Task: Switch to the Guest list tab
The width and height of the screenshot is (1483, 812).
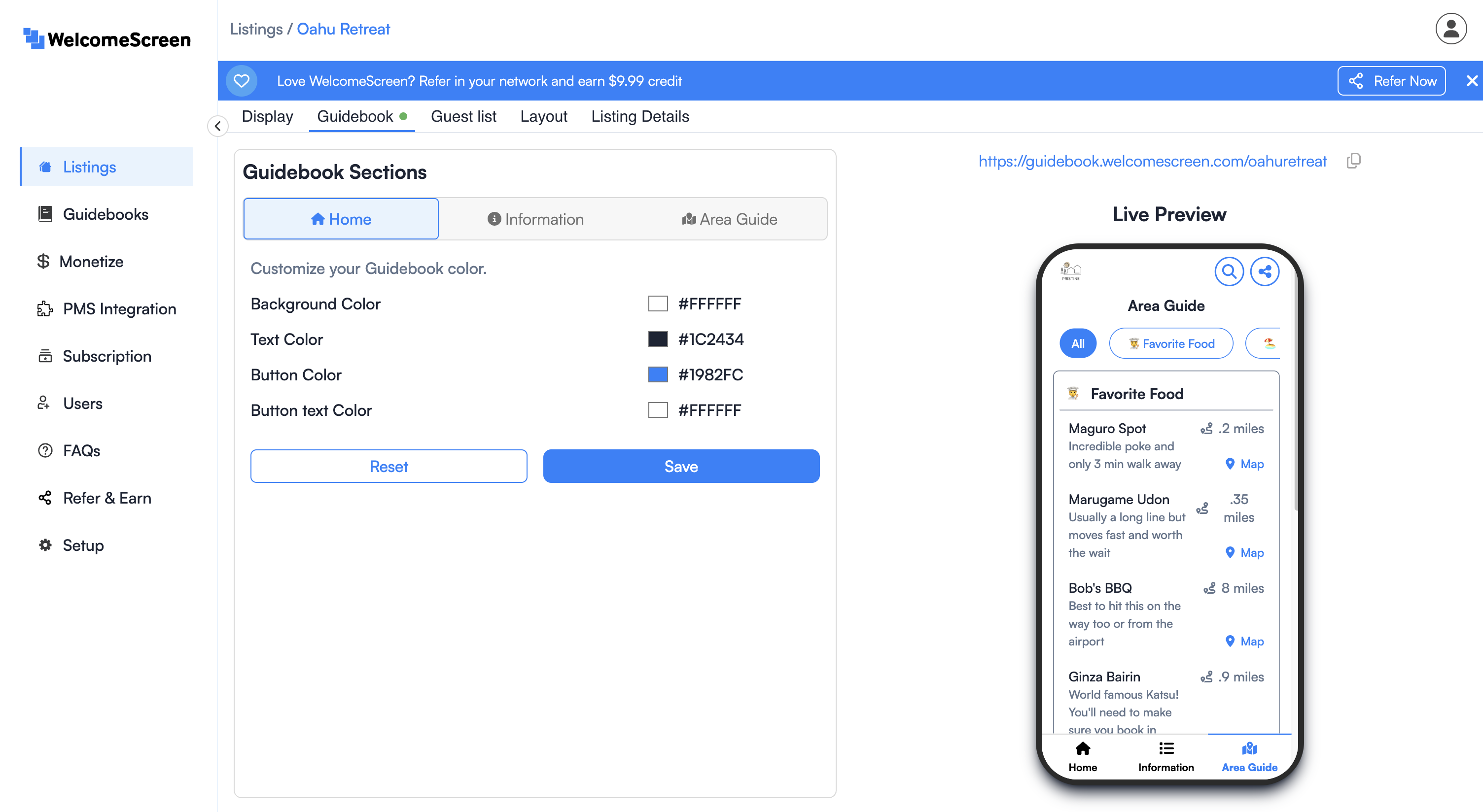Action: point(463,116)
